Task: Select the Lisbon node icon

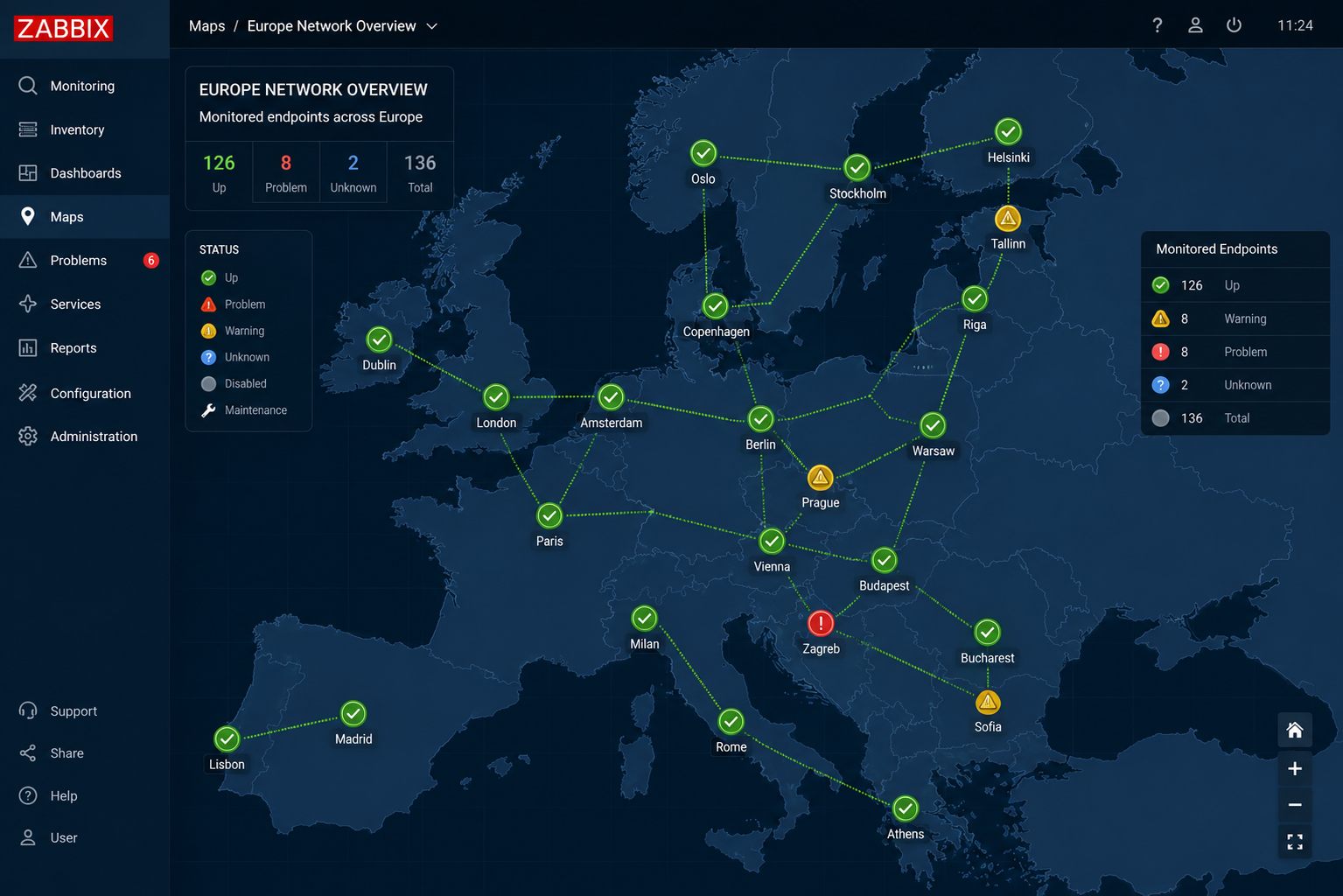Action: click(x=227, y=739)
